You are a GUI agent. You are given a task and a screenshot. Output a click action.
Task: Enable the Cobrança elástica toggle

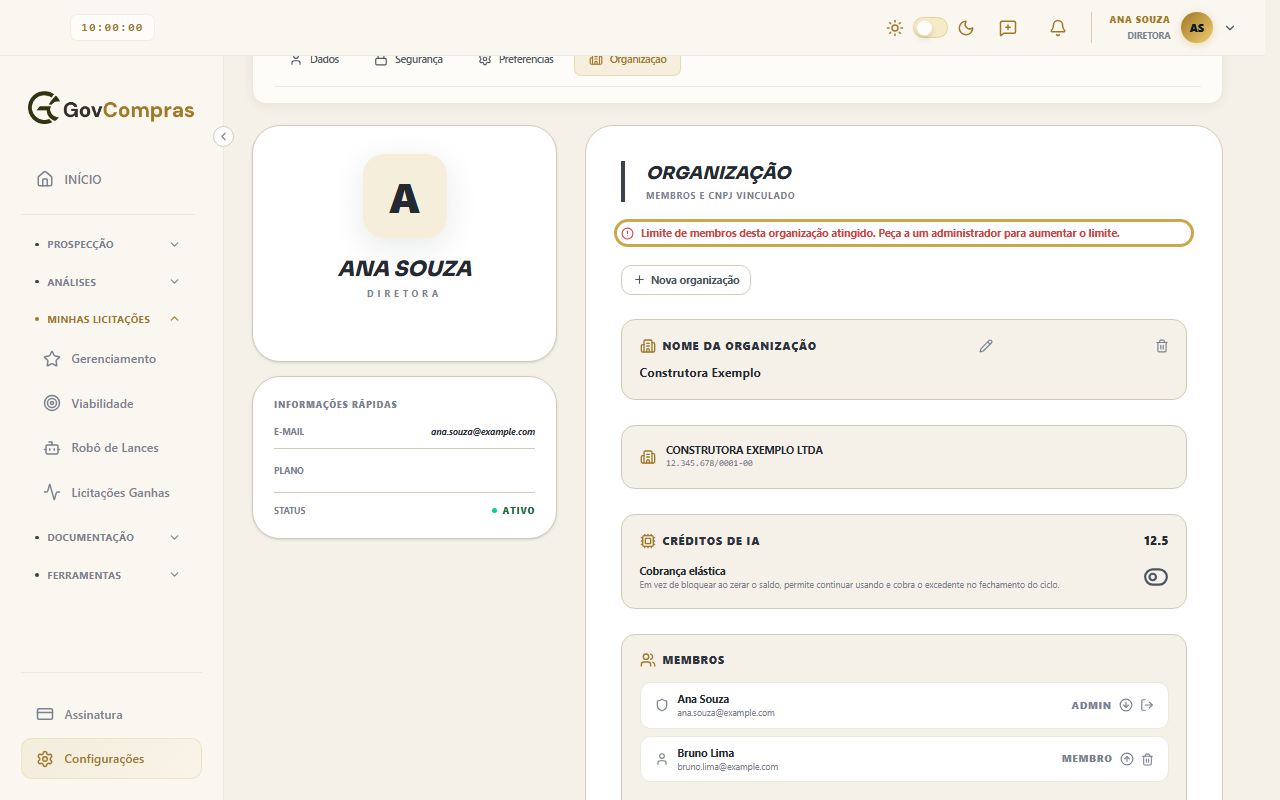1156,577
